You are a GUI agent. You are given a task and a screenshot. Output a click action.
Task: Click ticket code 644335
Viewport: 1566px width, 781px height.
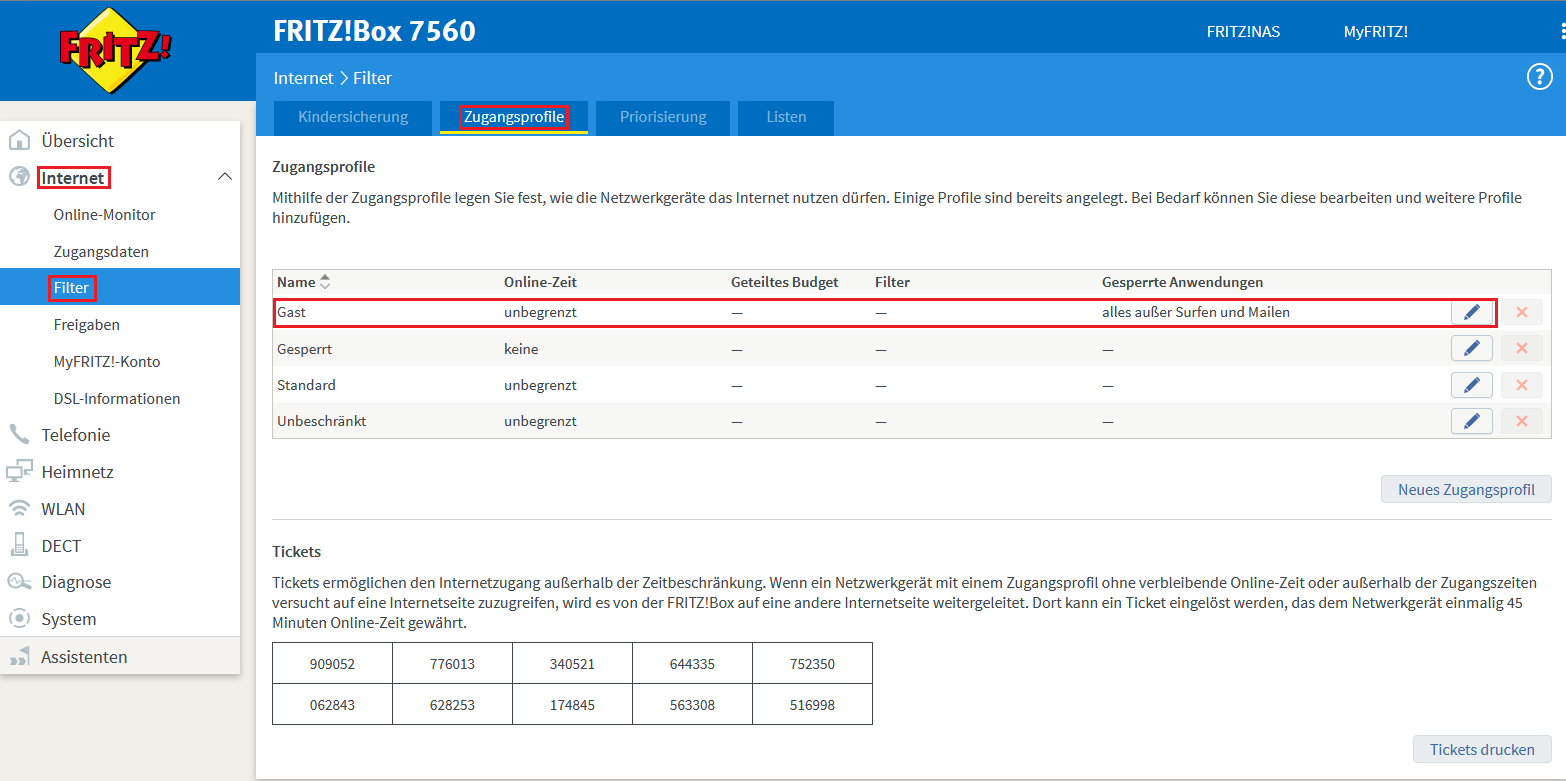(x=692, y=664)
